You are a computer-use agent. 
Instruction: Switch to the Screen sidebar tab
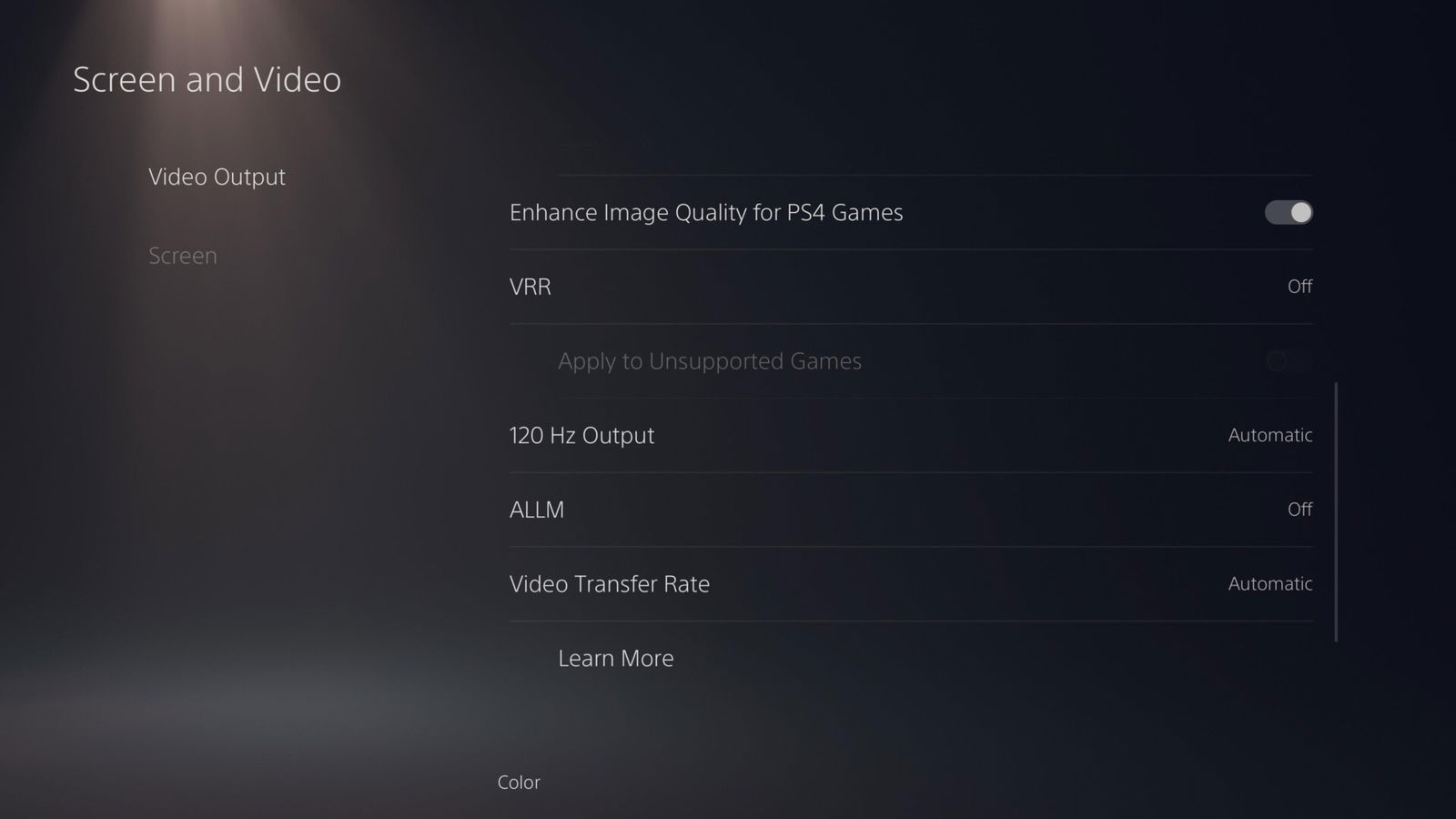[x=183, y=256]
